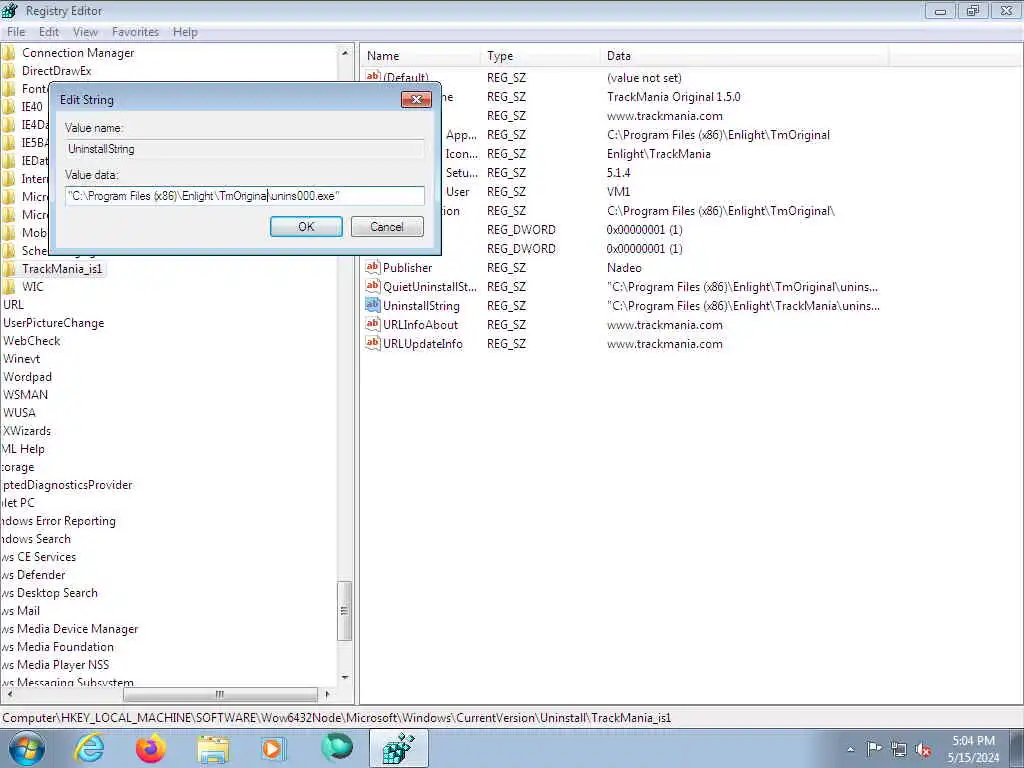
Task: Select the WIC folder icon
Action: (8, 287)
